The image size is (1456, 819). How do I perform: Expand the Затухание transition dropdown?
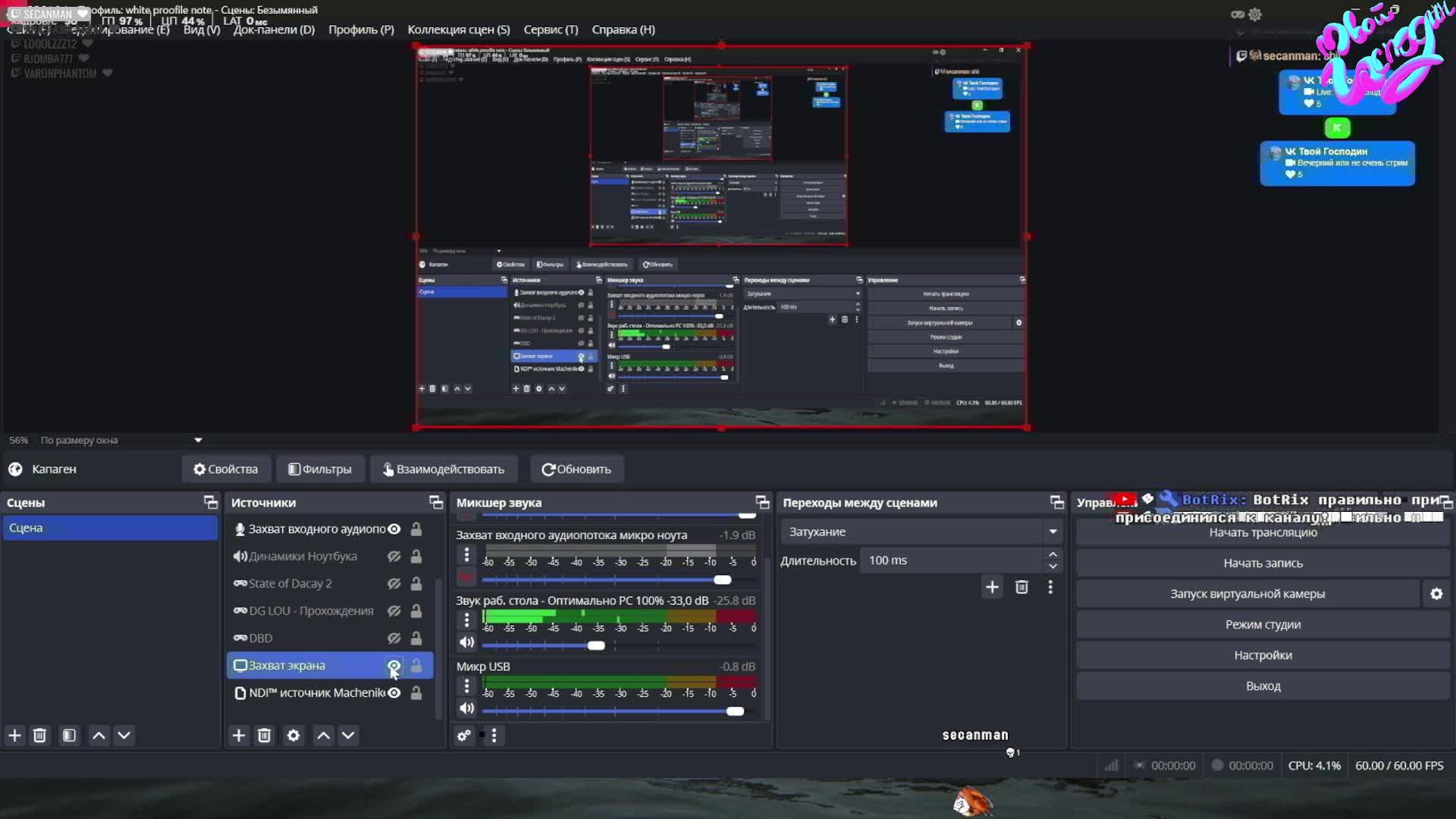point(1053,532)
